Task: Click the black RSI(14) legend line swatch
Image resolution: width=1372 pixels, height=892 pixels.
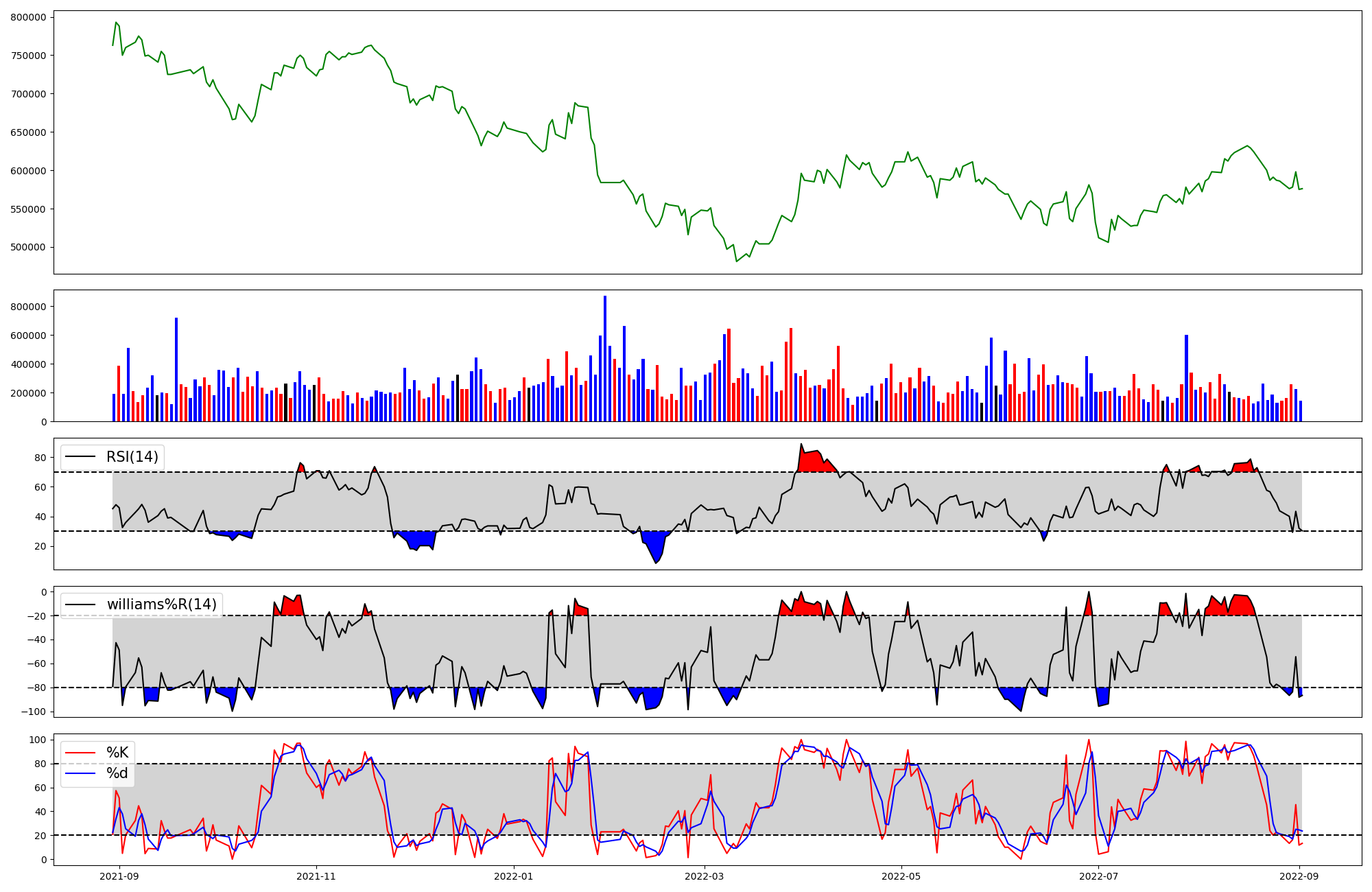Action: [80, 457]
